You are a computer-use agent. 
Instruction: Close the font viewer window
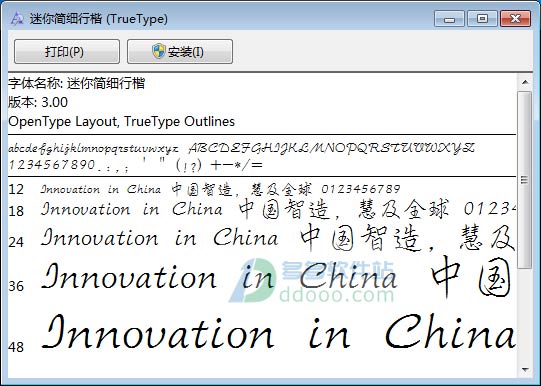[515, 19]
